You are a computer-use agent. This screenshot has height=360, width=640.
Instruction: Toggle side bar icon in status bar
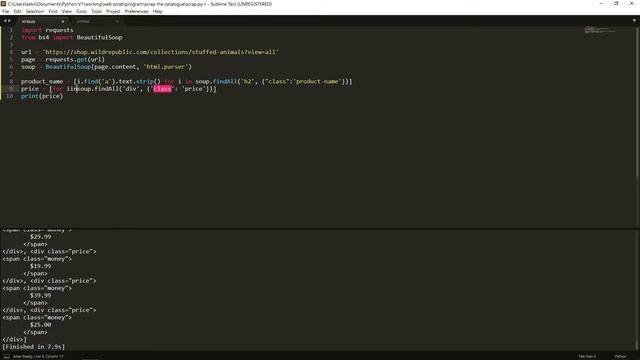6,356
